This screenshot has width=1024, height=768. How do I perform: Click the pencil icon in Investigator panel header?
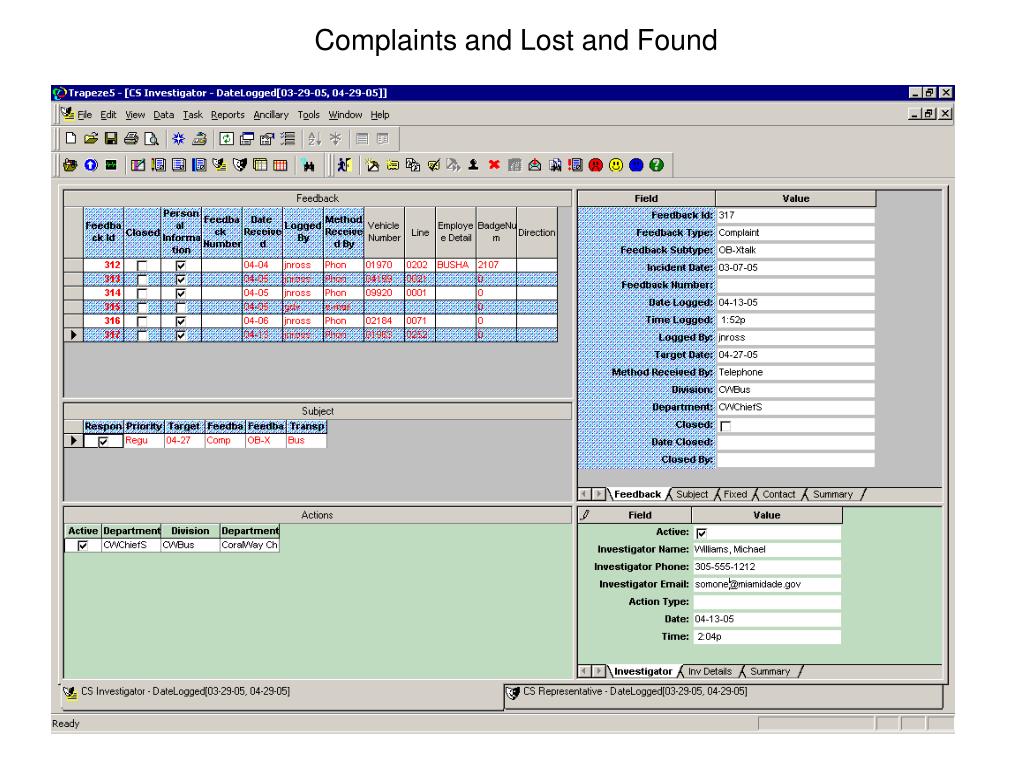point(586,515)
